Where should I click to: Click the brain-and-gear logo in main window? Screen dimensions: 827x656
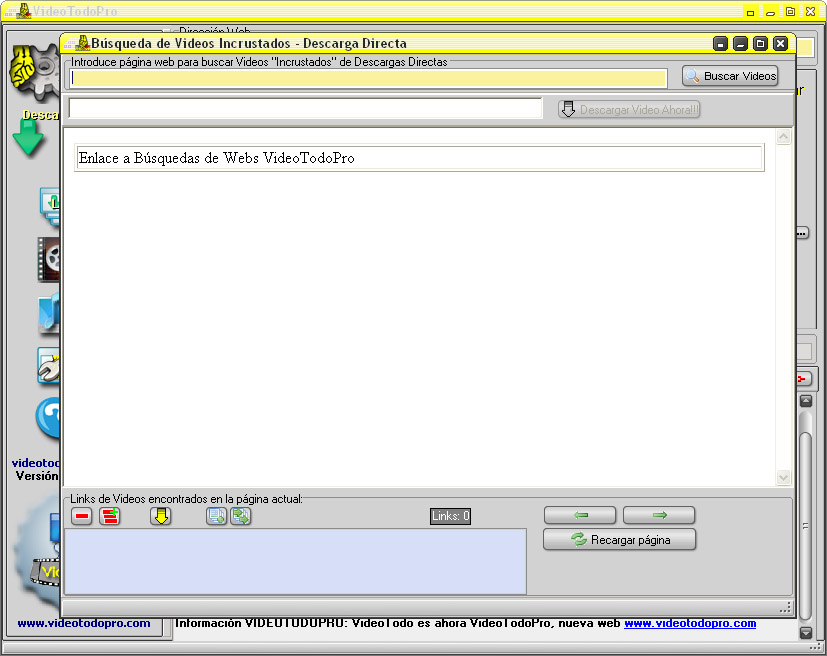click(x=34, y=71)
